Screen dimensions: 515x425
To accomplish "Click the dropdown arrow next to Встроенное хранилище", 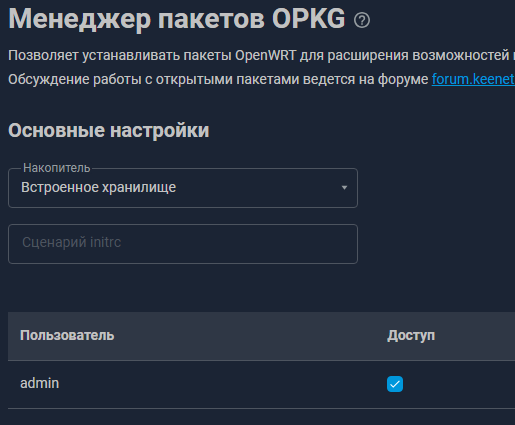I will tap(344, 188).
